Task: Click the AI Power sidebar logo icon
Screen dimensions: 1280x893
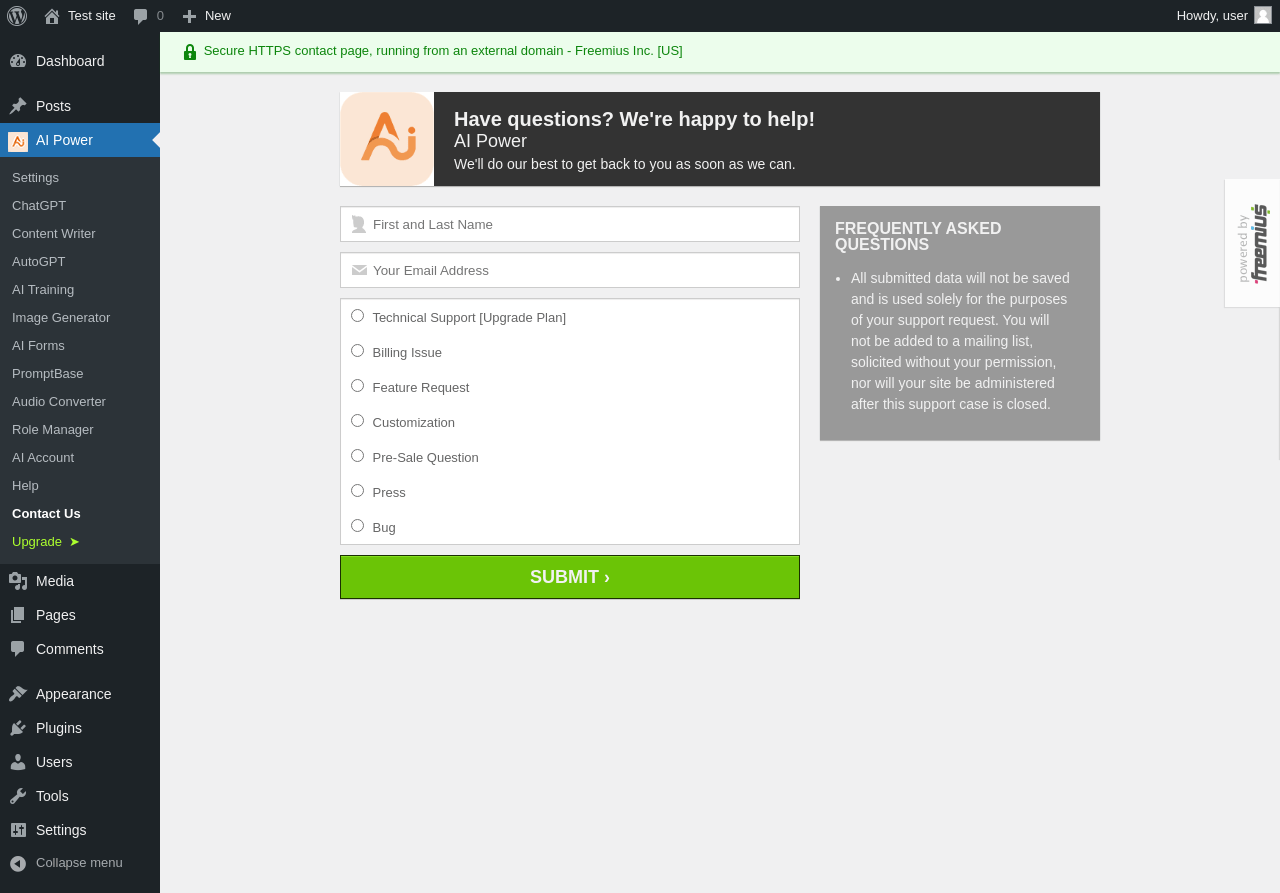Action: 18,141
